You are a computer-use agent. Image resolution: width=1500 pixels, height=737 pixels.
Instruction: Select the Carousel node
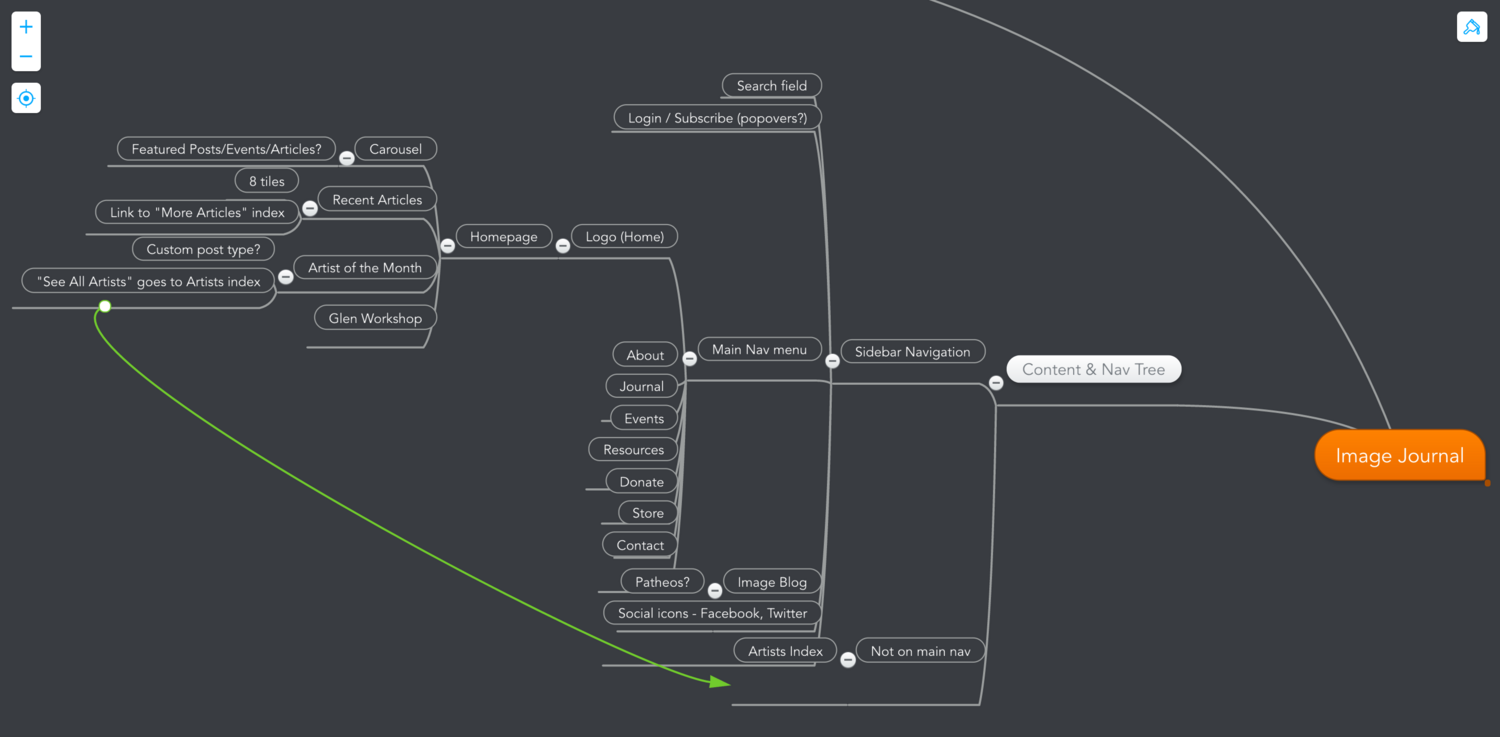pos(395,149)
